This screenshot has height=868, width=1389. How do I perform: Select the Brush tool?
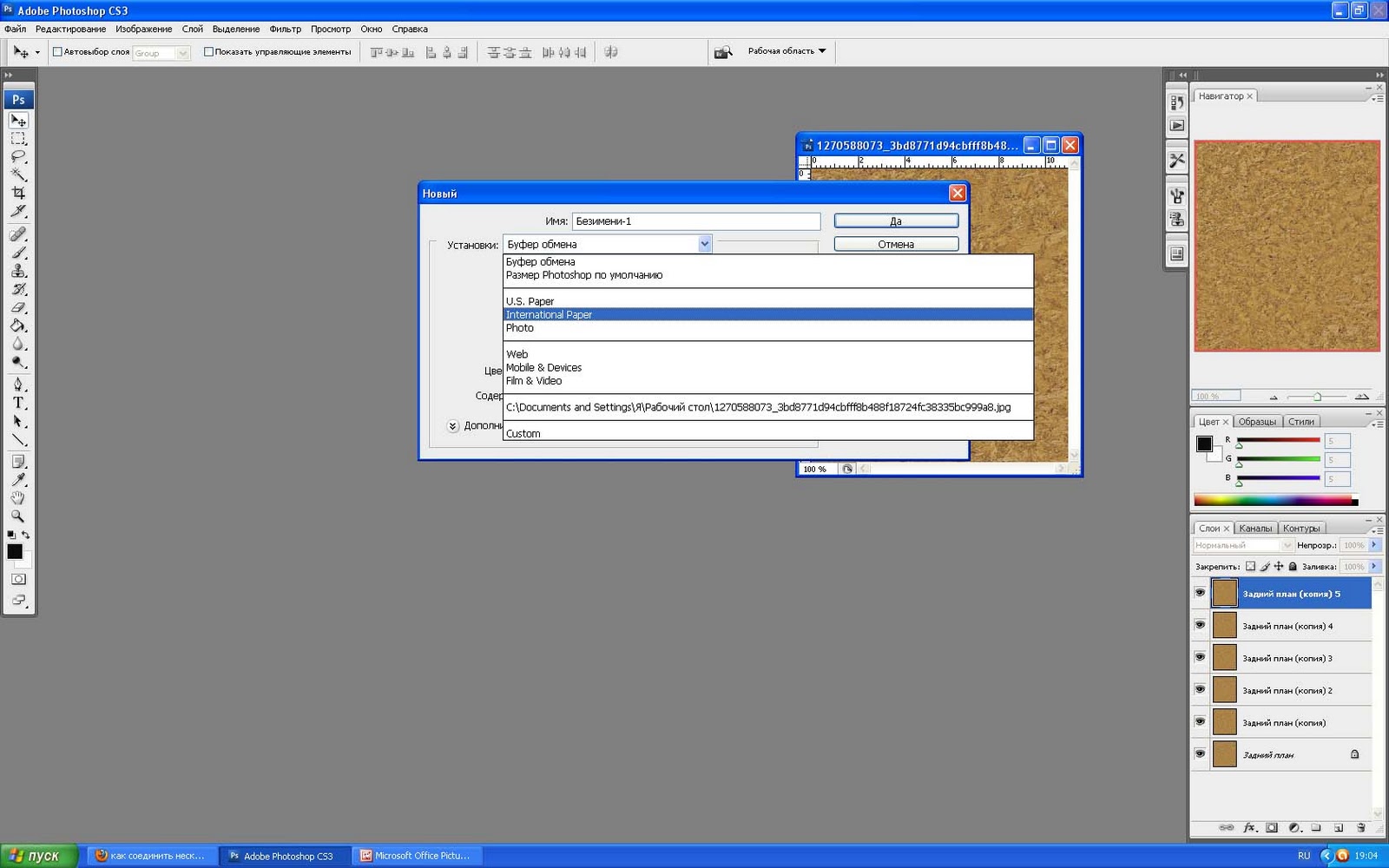[x=18, y=253]
